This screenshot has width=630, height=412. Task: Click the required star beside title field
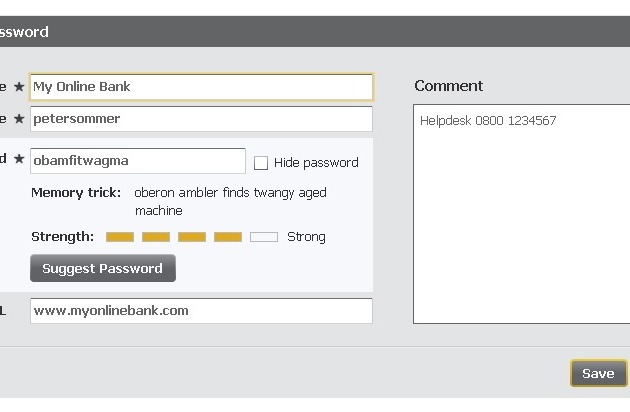19,88
